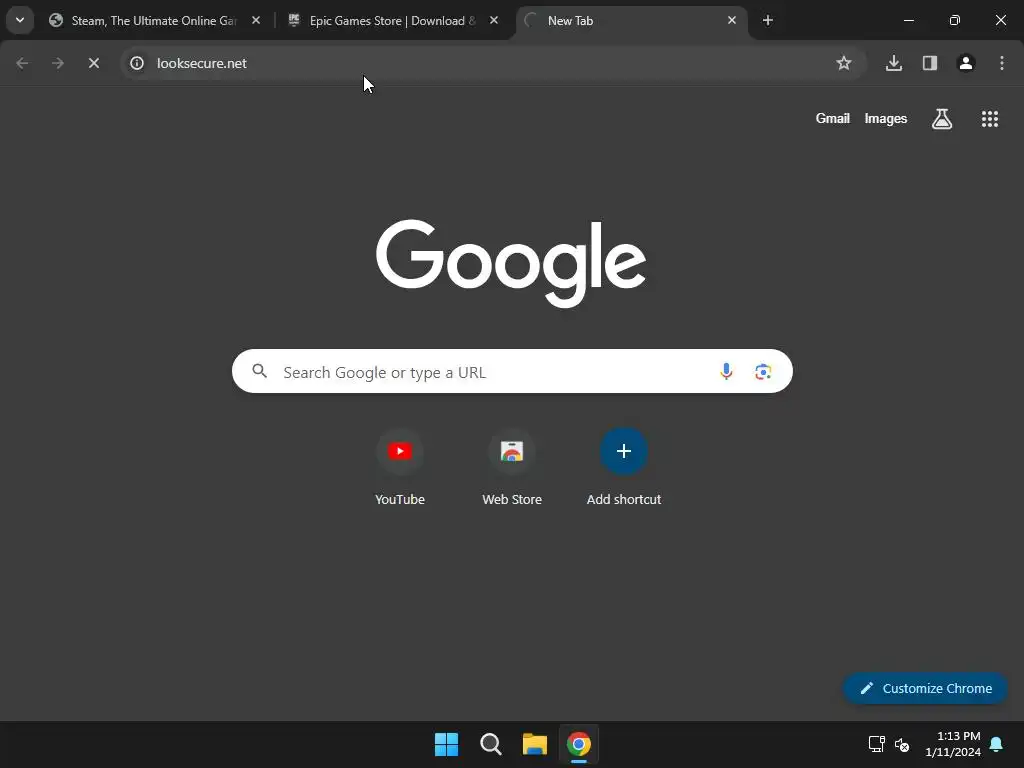Open Customize Chrome
The width and height of the screenshot is (1024, 768).
[925, 688]
